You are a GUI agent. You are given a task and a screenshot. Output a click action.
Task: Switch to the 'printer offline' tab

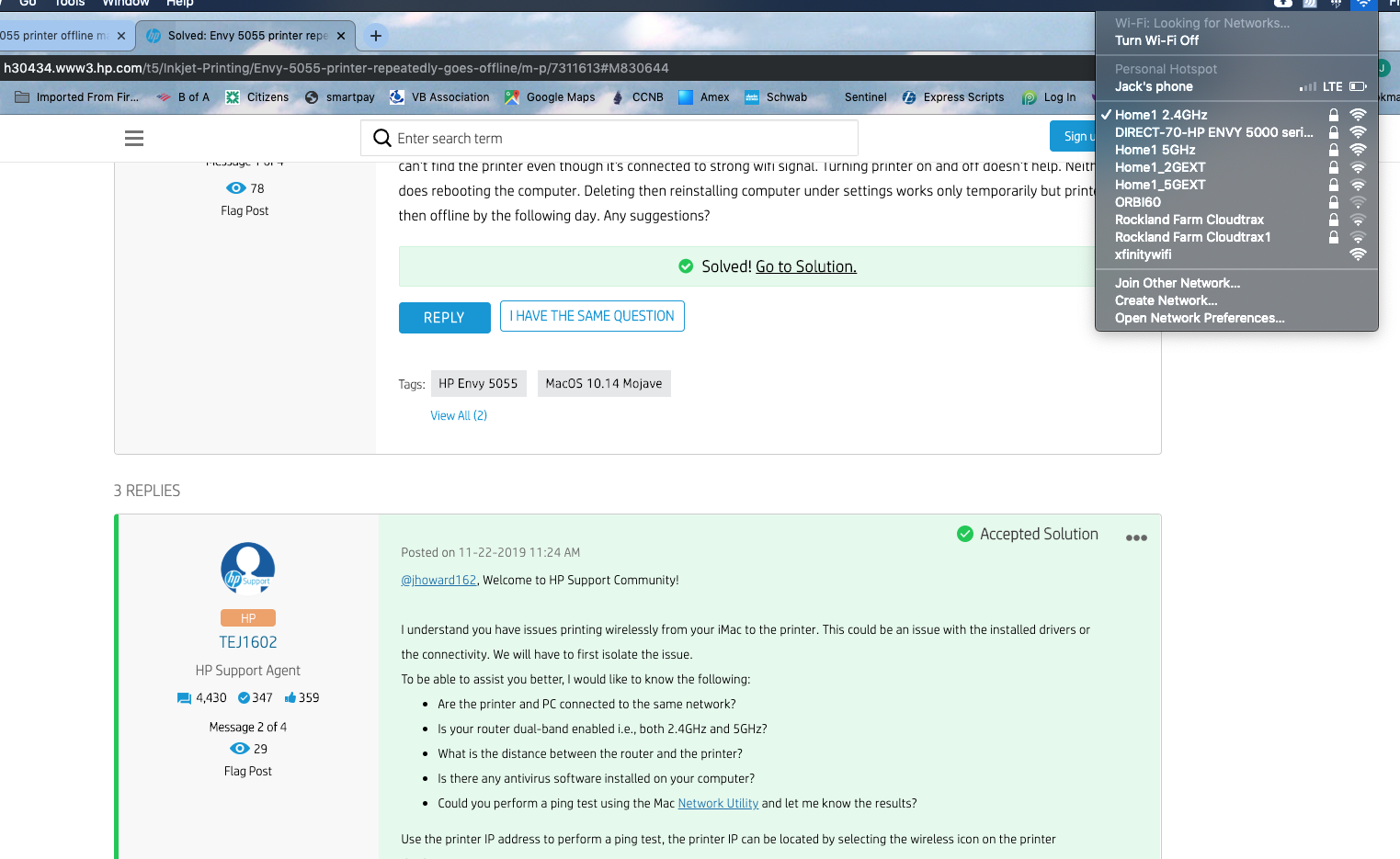(x=55, y=36)
